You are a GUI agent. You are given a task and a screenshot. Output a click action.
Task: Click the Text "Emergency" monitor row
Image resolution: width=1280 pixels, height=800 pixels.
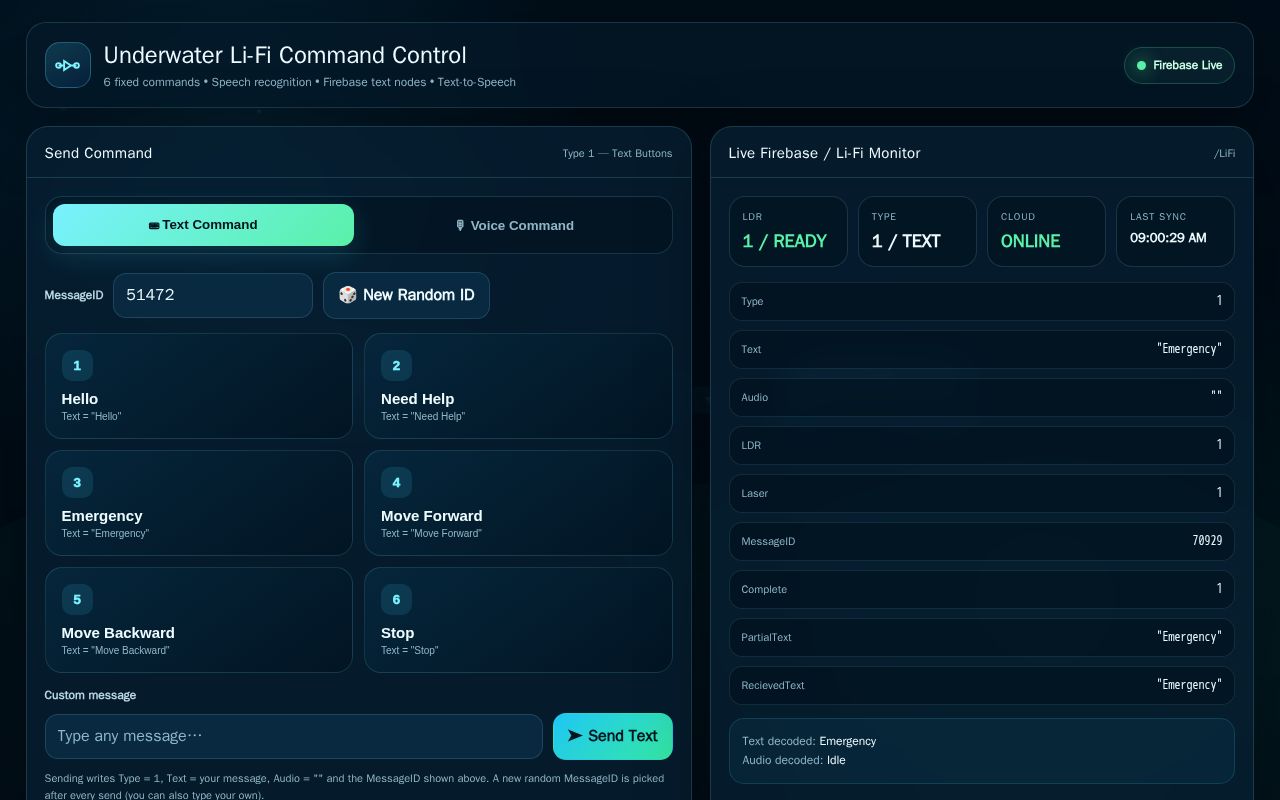tap(982, 349)
